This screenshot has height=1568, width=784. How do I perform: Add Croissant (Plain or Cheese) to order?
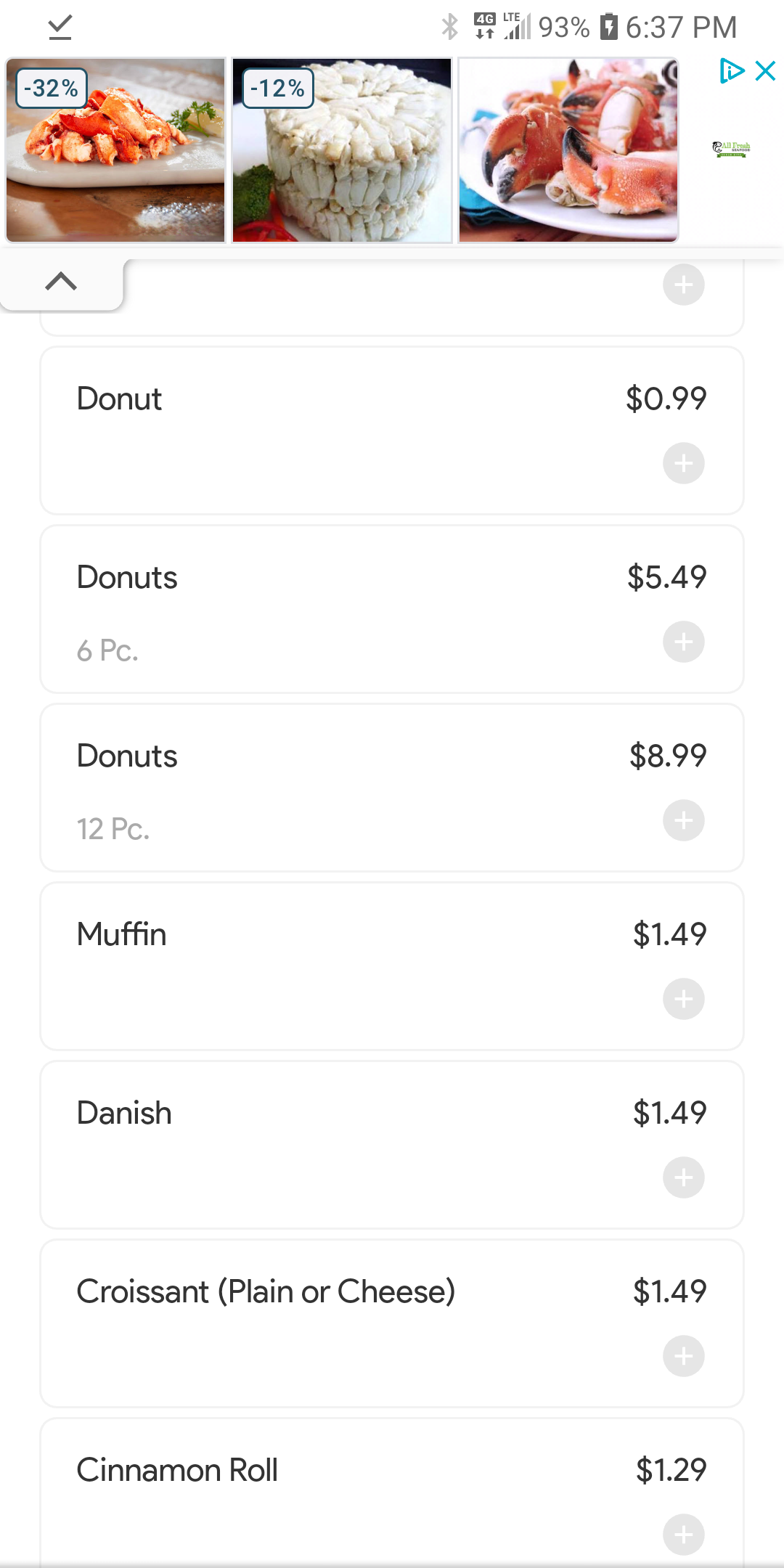pos(683,1356)
